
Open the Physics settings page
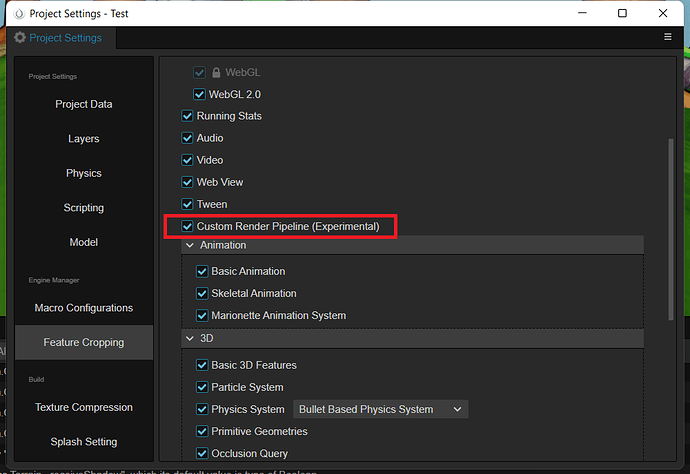(x=84, y=173)
